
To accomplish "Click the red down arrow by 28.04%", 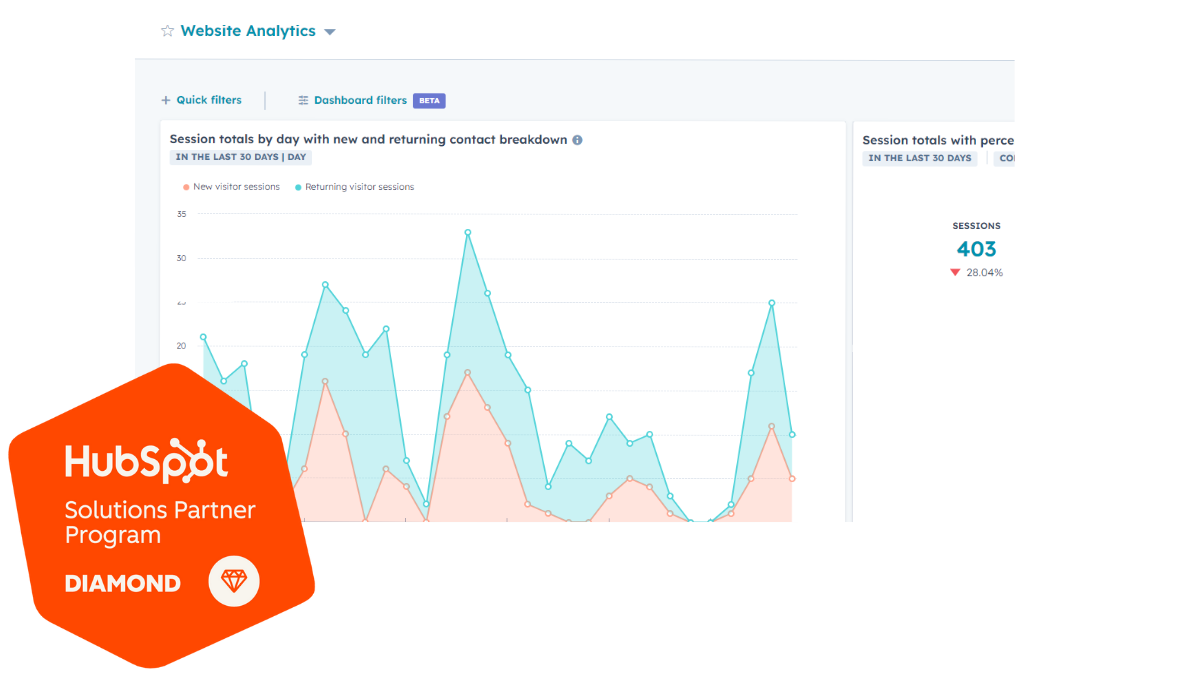I will point(955,273).
